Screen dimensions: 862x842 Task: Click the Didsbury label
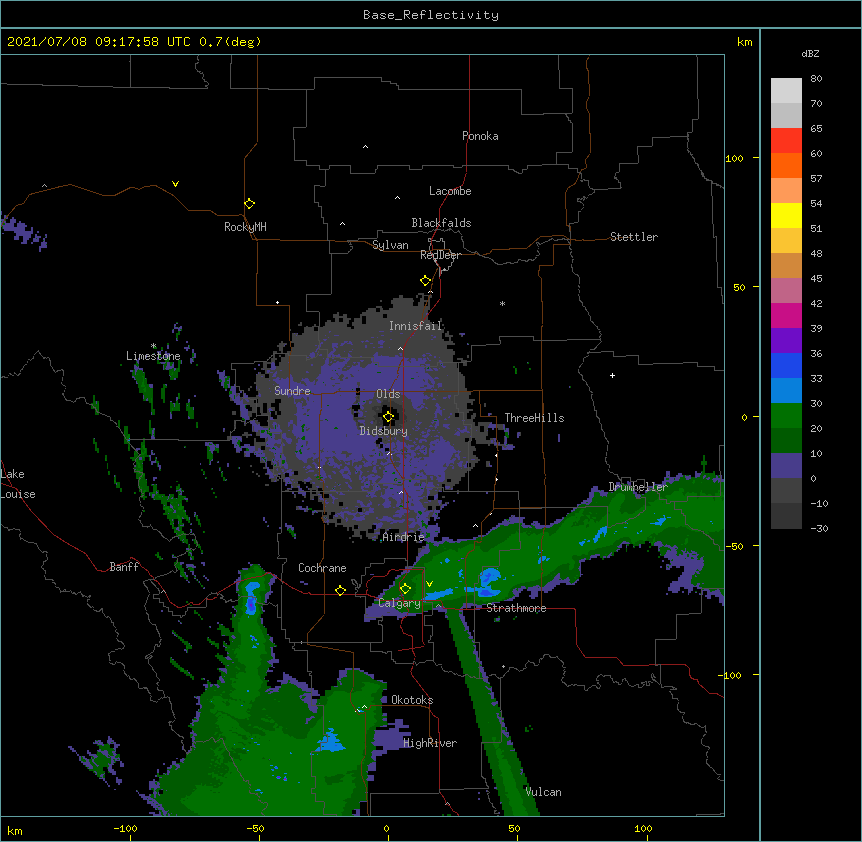384,431
